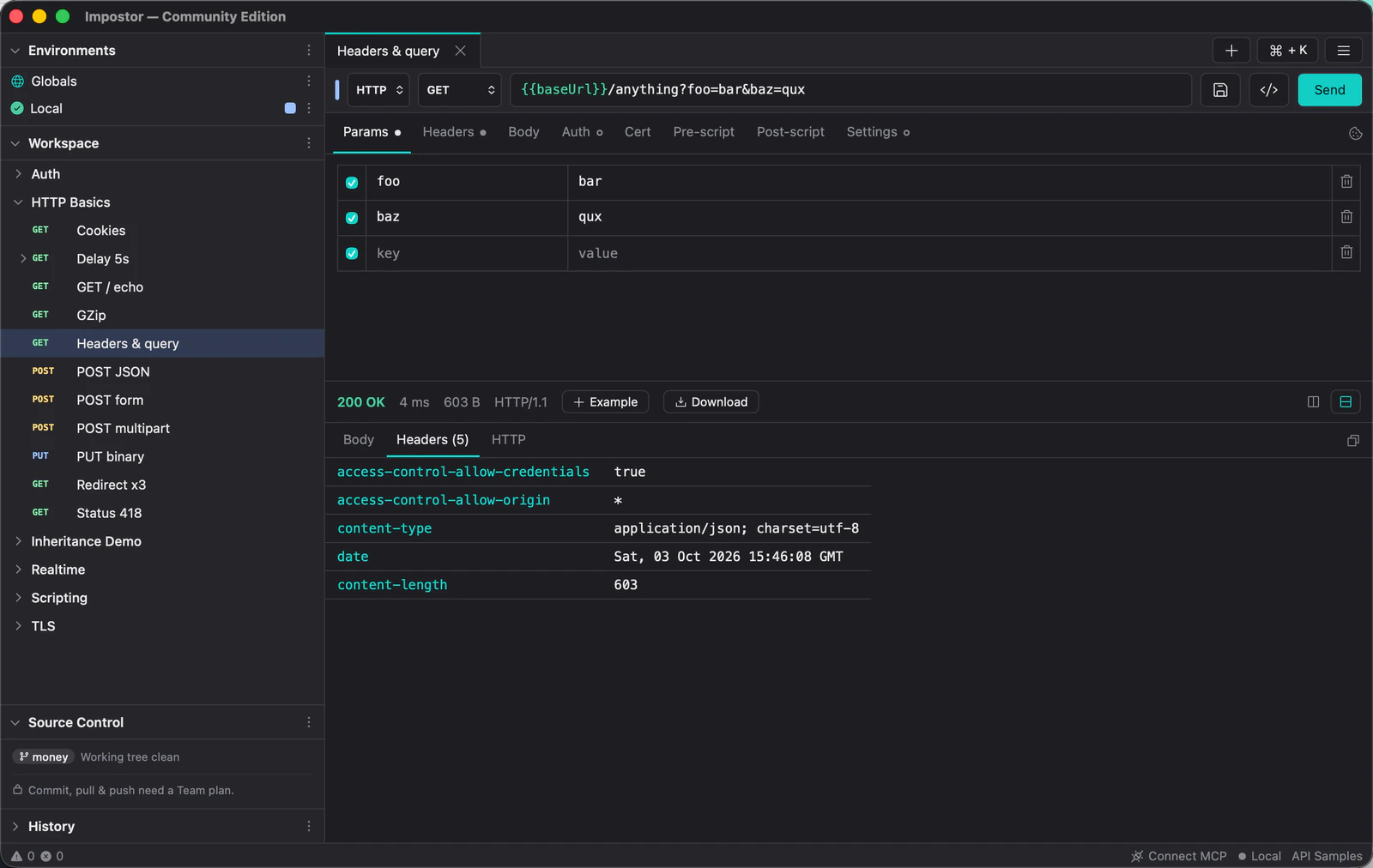Add an Example from response

point(606,402)
